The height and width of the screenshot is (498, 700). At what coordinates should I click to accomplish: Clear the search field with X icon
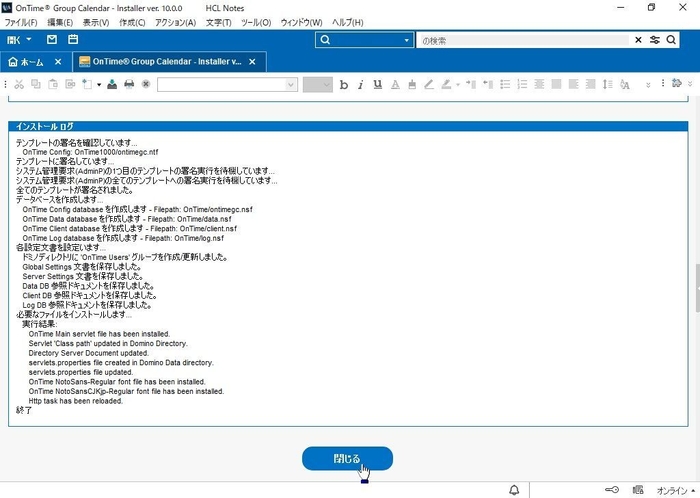(639, 40)
